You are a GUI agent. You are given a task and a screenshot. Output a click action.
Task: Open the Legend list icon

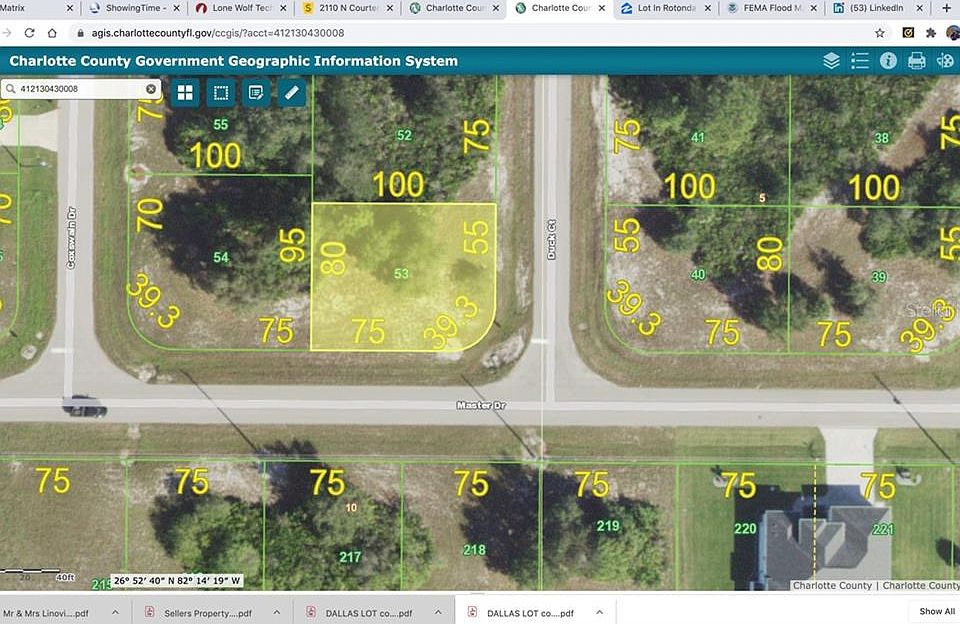click(860, 61)
